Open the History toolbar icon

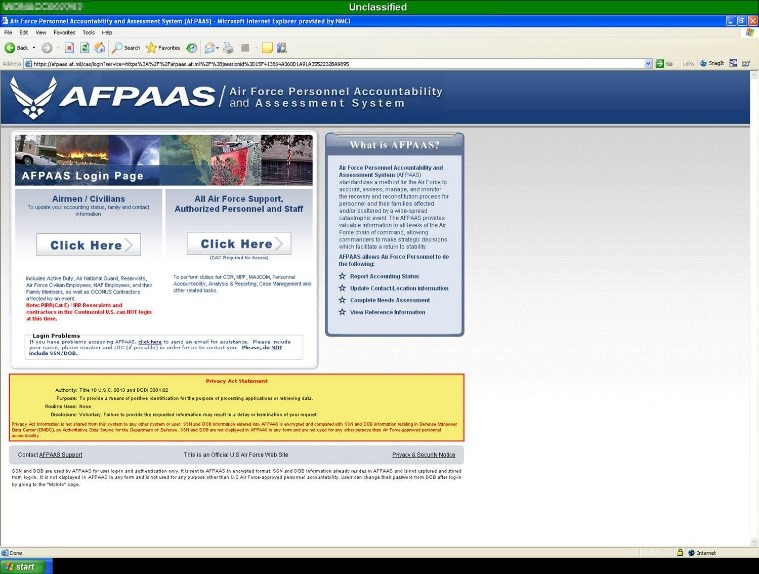coord(192,47)
